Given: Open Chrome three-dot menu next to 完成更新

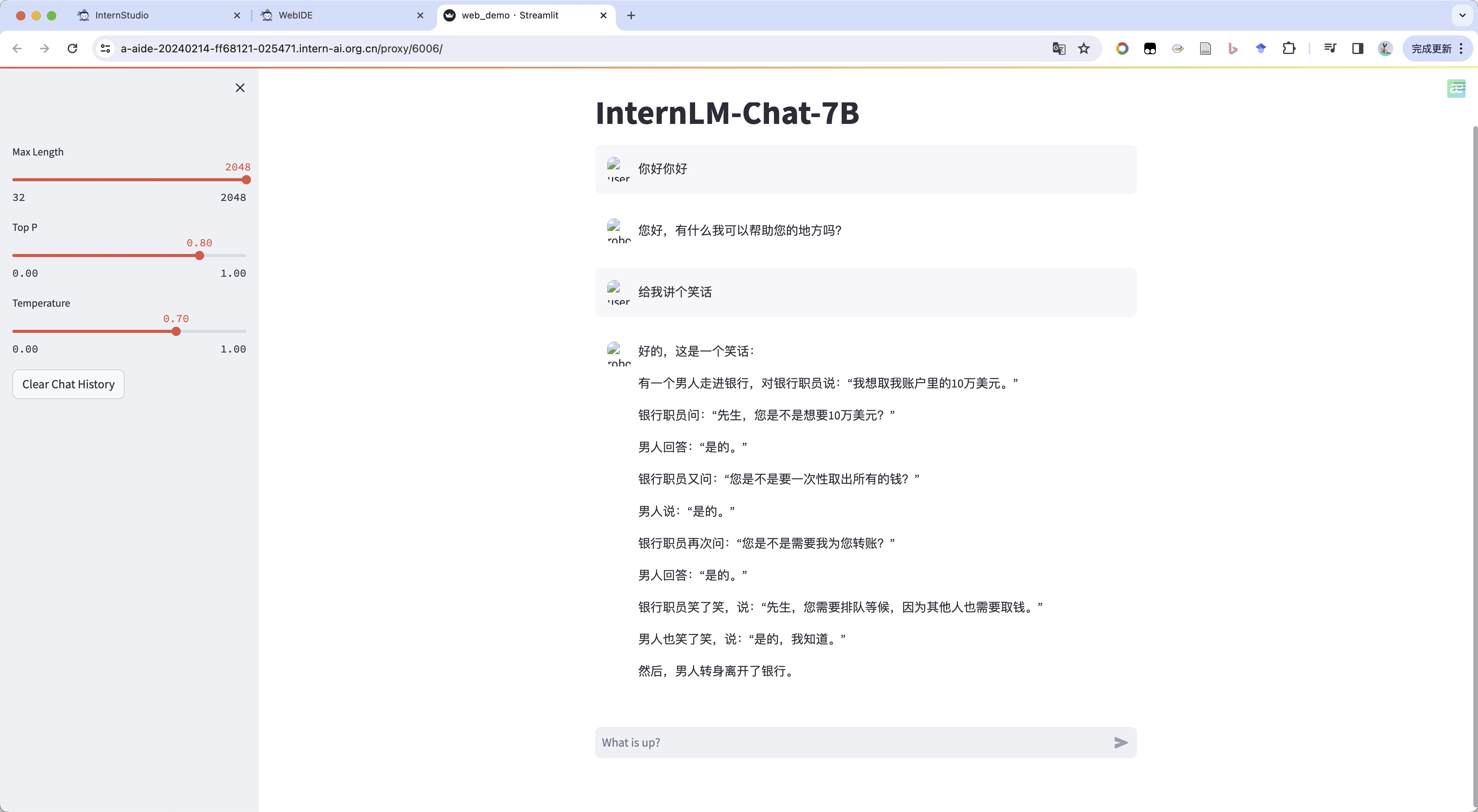Looking at the screenshot, I should pos(1461,49).
